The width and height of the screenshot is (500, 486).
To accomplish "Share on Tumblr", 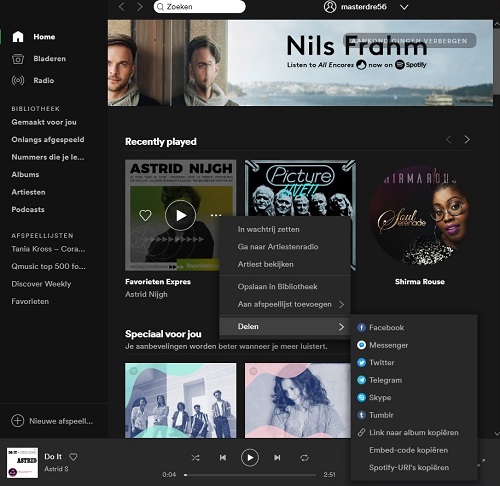I will pos(414,415).
